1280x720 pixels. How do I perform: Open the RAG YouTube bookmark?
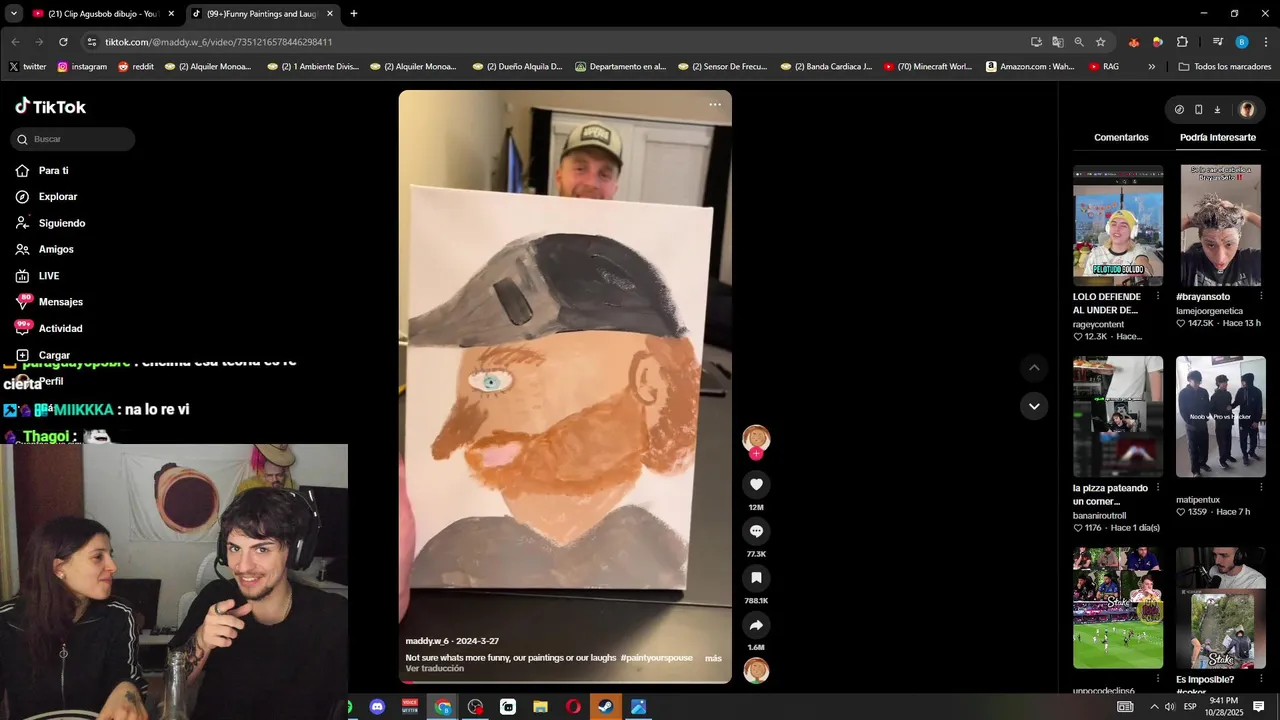(1104, 67)
